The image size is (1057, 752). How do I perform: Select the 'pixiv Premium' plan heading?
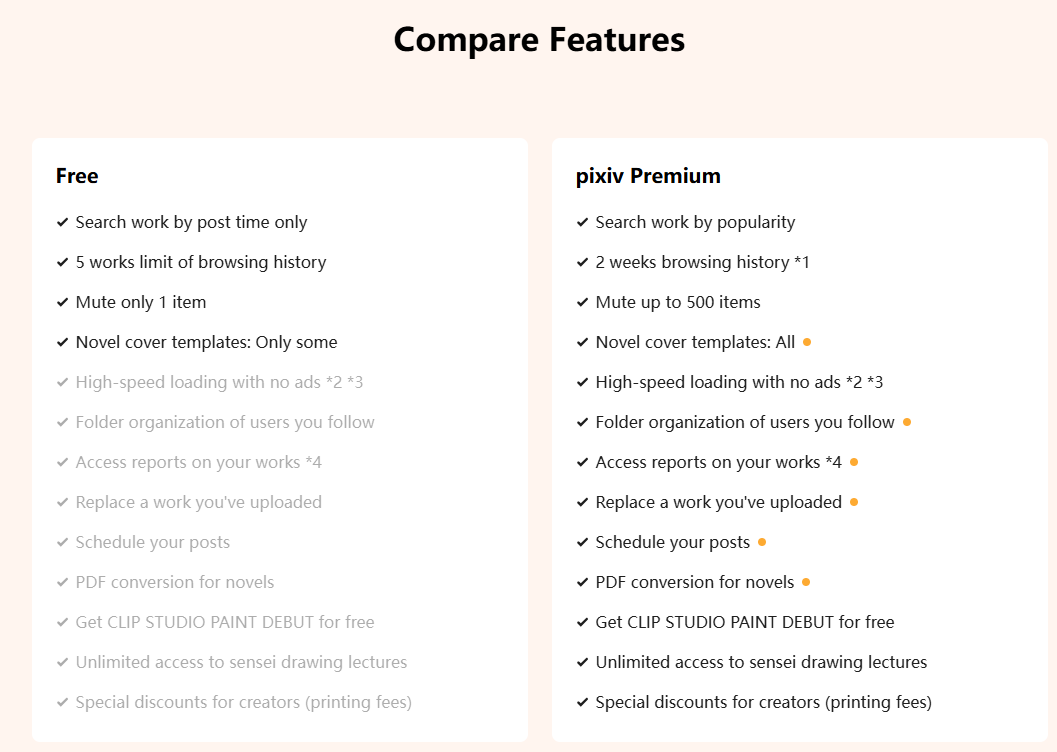coord(648,176)
